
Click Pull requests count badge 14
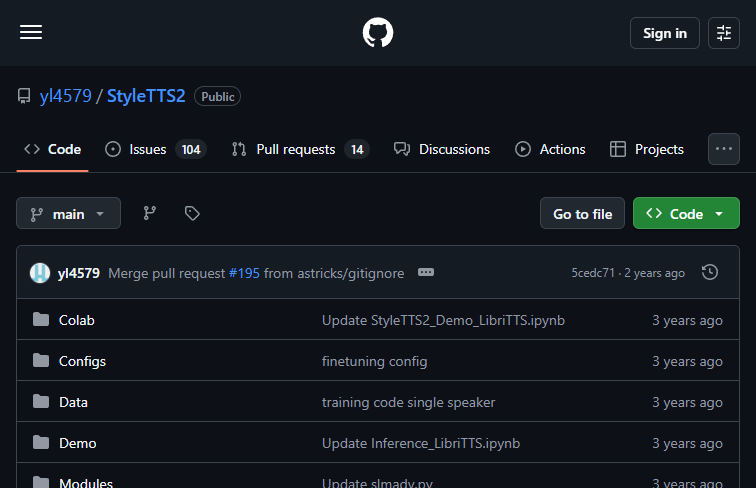point(357,149)
